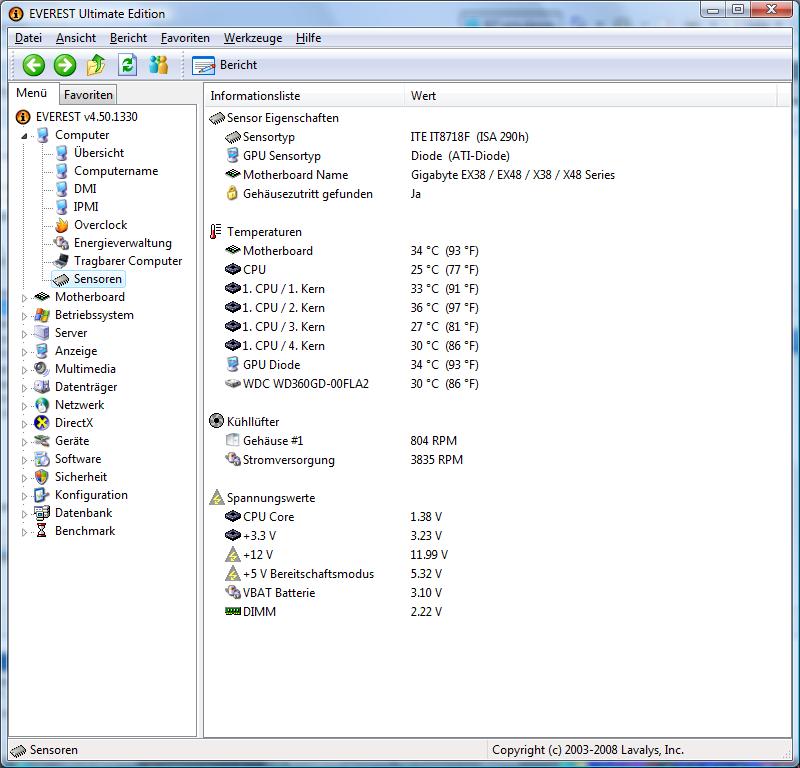800x768 pixels.
Task: Go forward with the green right arrow
Action: click(65, 65)
